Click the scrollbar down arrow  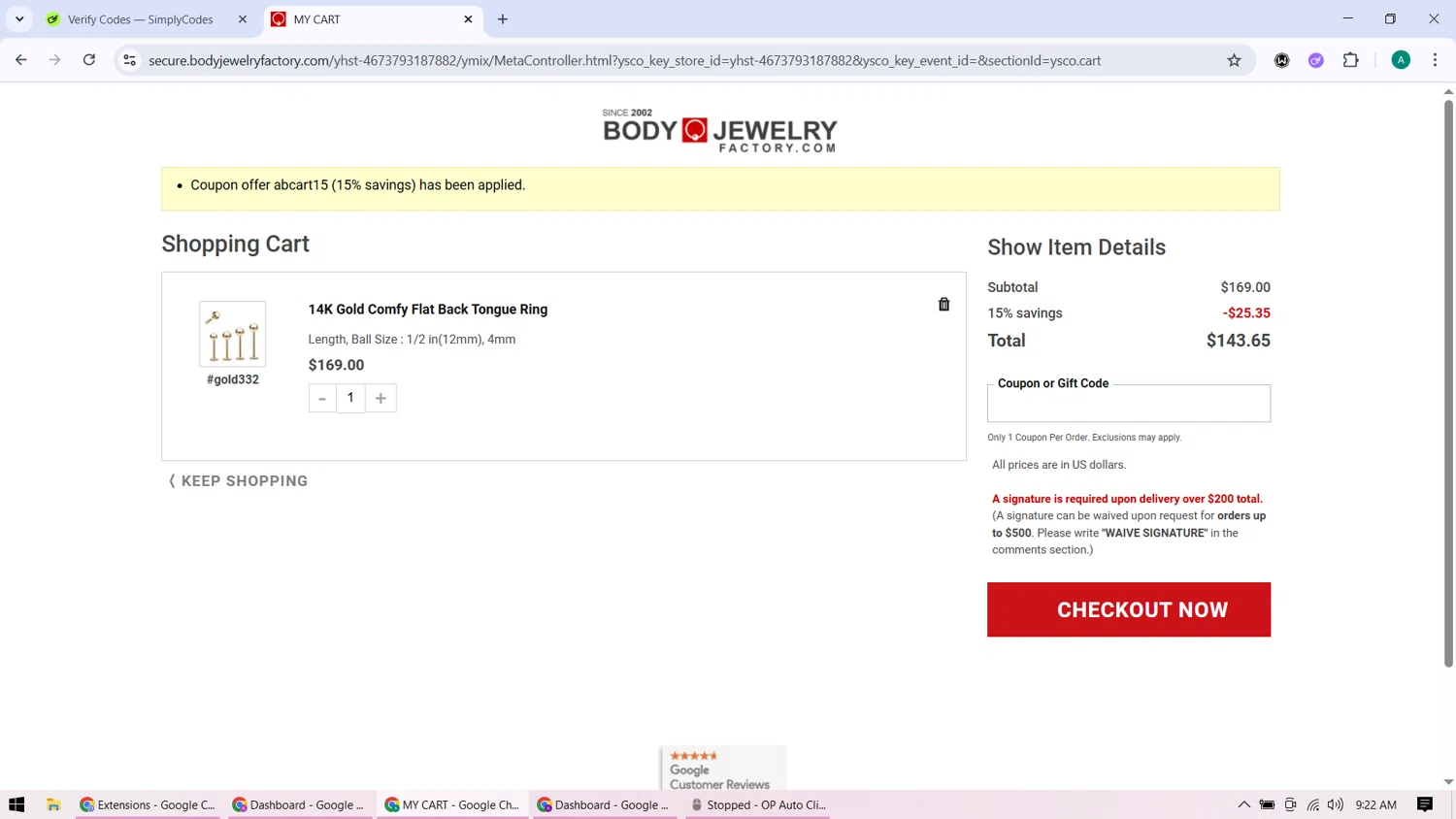pos(1448,782)
